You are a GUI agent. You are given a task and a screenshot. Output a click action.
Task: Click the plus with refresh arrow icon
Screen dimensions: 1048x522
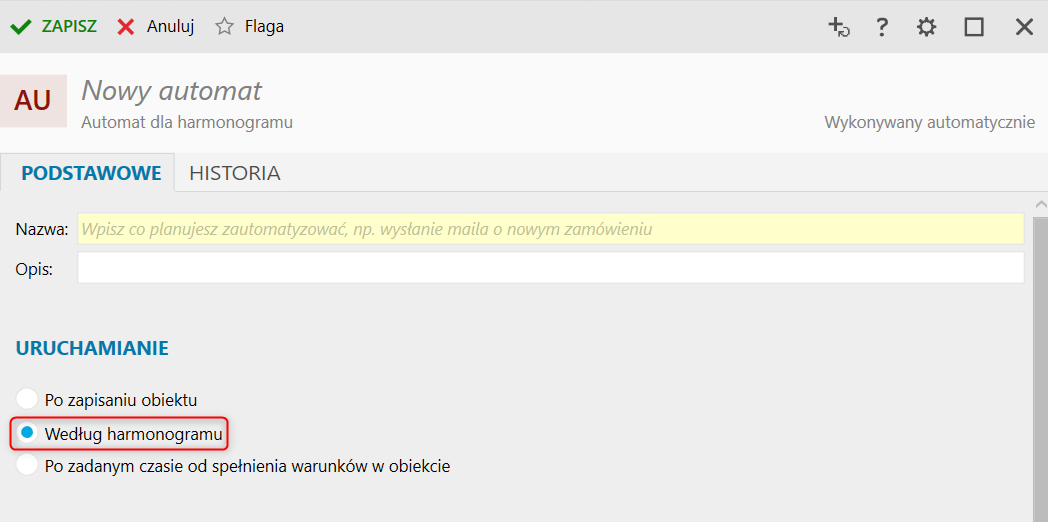838,27
